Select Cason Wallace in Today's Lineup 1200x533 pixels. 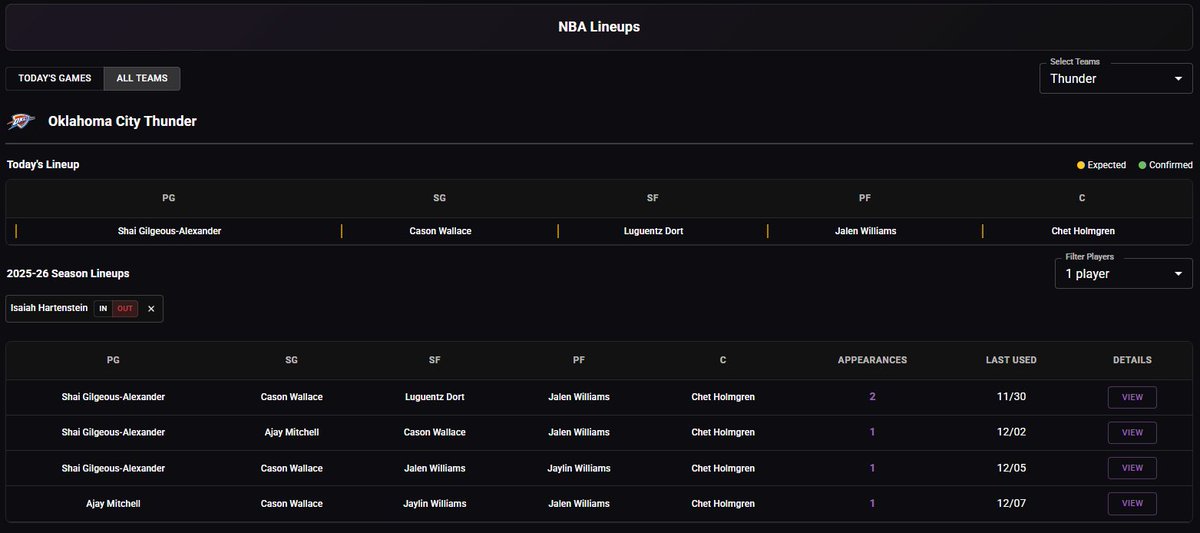point(440,231)
